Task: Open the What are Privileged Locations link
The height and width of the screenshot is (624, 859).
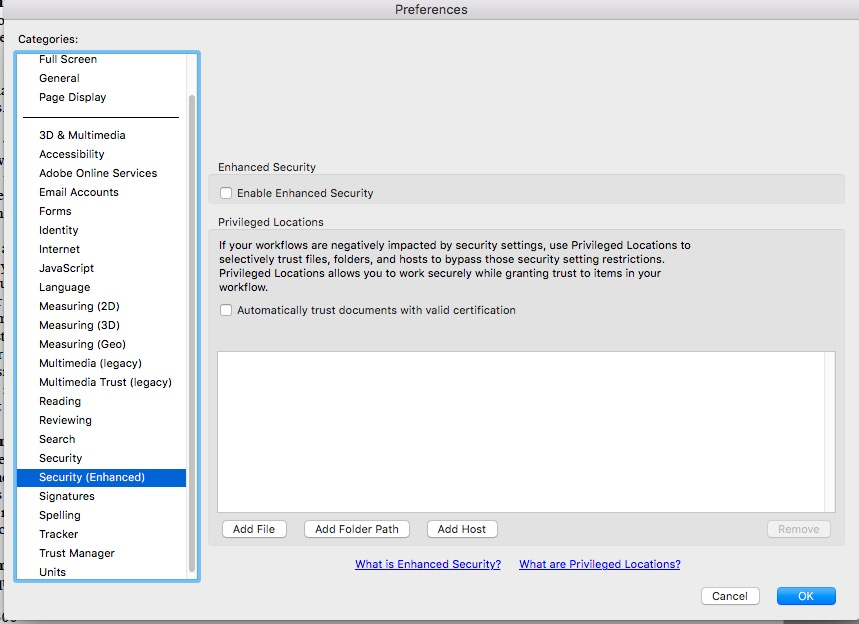Action: point(599,564)
